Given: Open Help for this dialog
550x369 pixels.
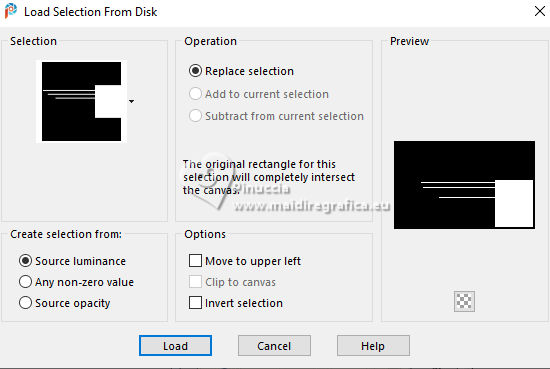Looking at the screenshot, I should [x=373, y=346].
